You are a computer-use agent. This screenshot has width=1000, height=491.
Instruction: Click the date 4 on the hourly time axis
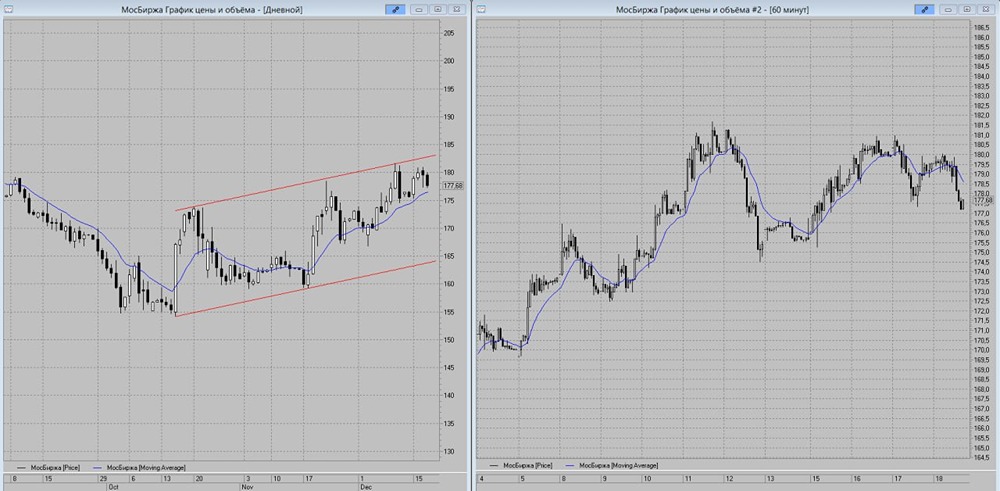point(482,478)
